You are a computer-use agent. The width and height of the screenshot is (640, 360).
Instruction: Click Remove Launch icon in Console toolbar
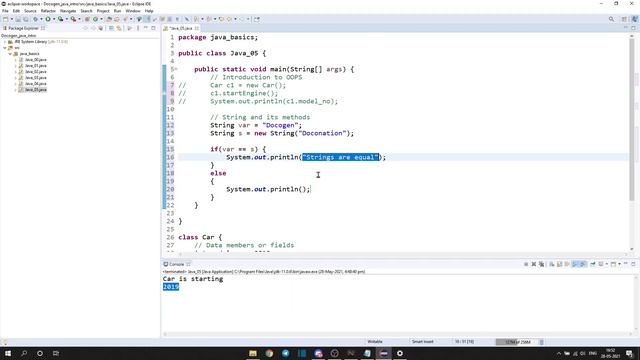533,264
